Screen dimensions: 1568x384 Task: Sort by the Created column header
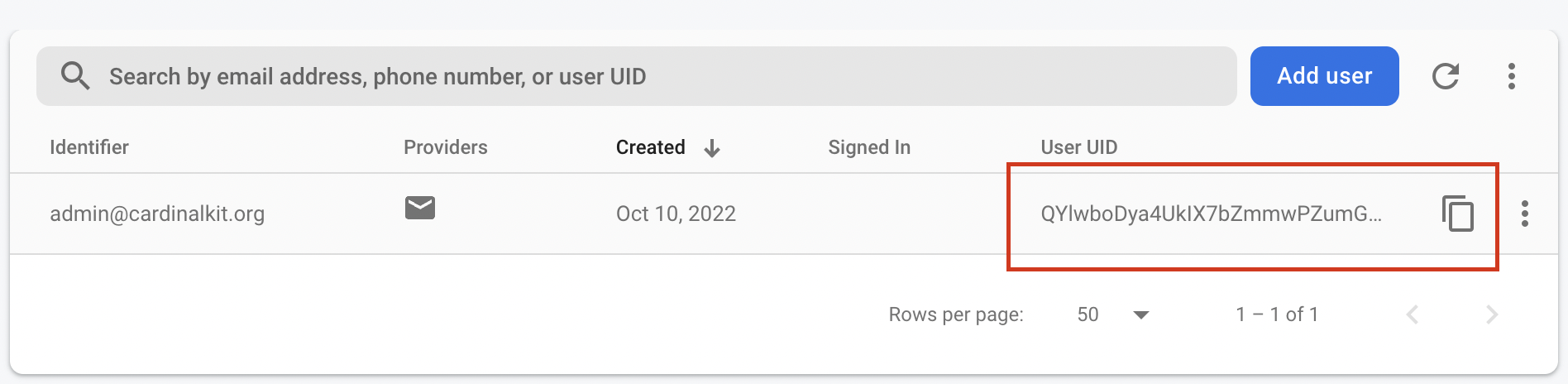[651, 147]
